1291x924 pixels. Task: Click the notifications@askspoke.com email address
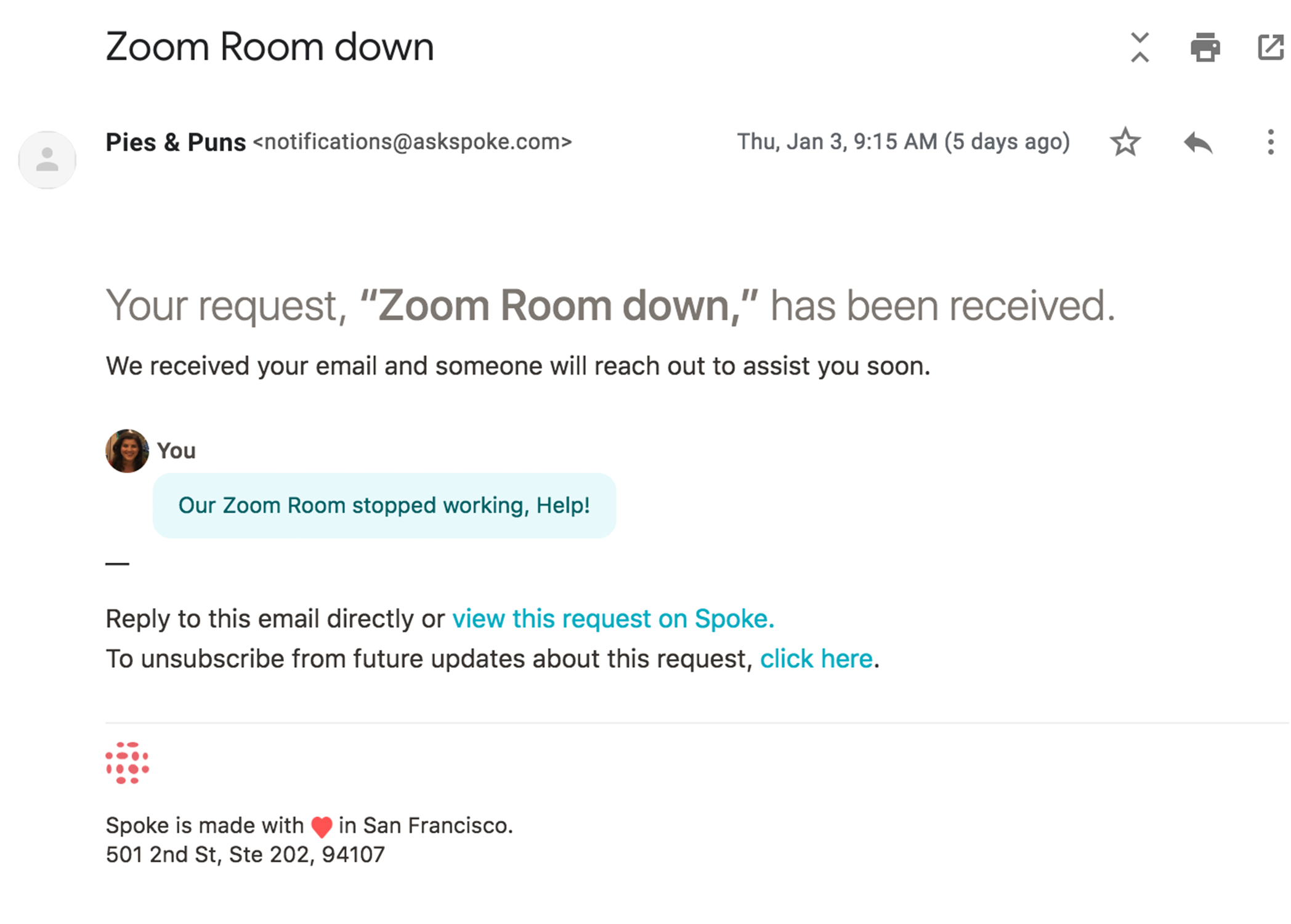coord(413,142)
